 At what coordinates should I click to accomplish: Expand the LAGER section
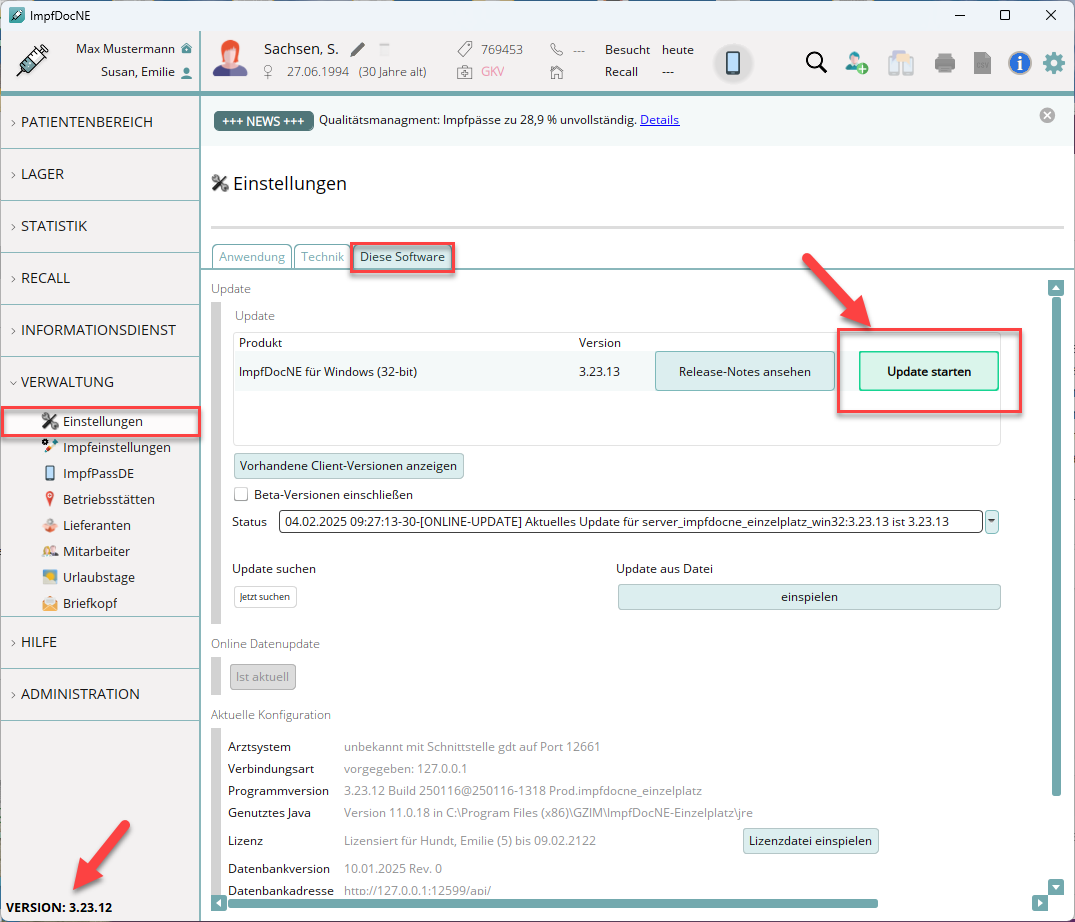click(x=100, y=174)
